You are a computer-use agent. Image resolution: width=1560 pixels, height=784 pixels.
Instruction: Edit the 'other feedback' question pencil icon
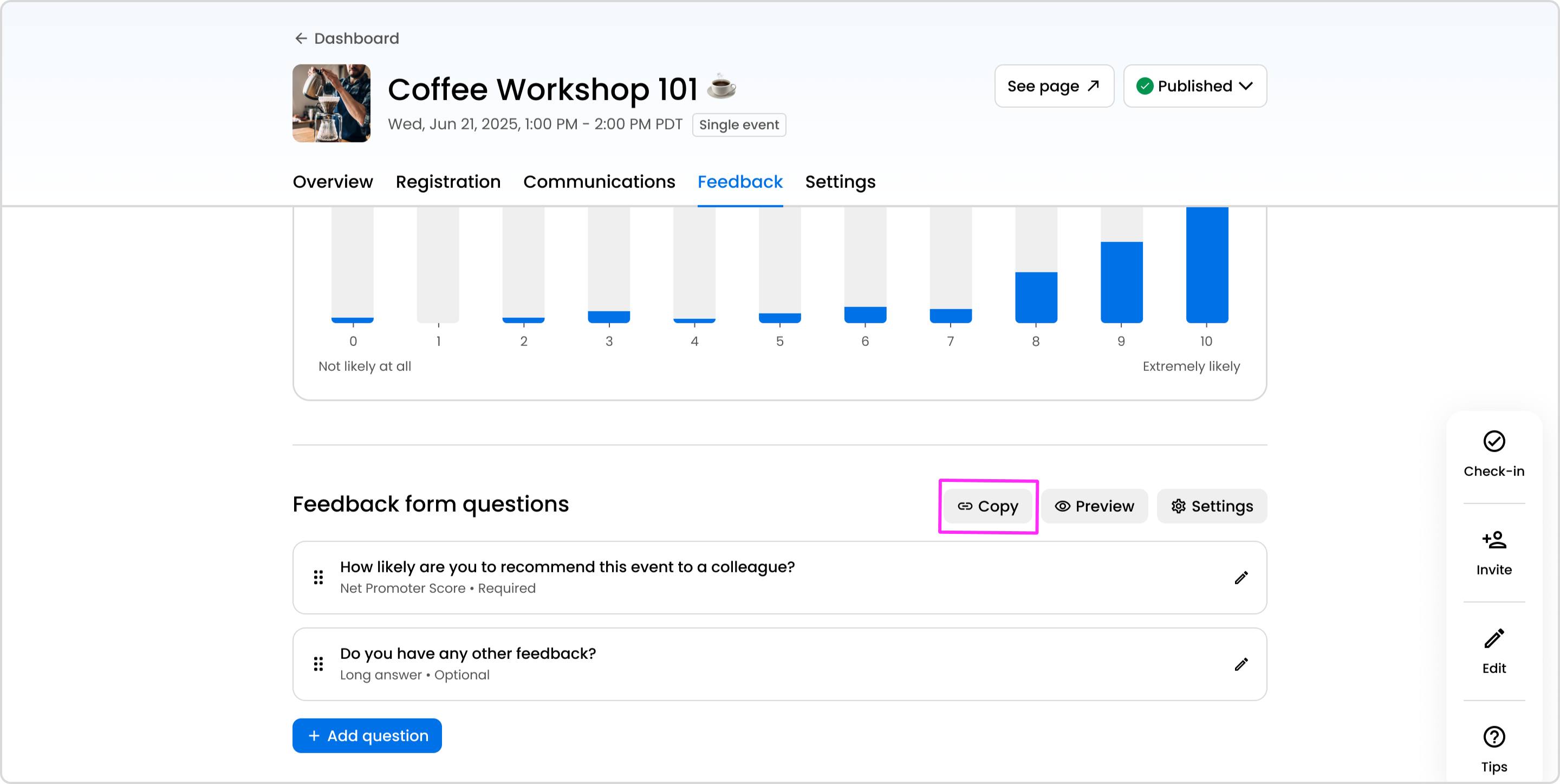coord(1241,664)
